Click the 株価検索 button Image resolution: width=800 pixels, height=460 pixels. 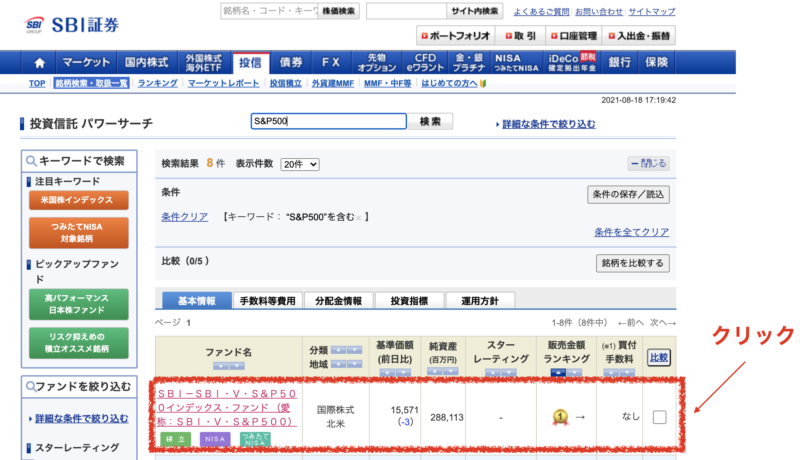[338, 11]
